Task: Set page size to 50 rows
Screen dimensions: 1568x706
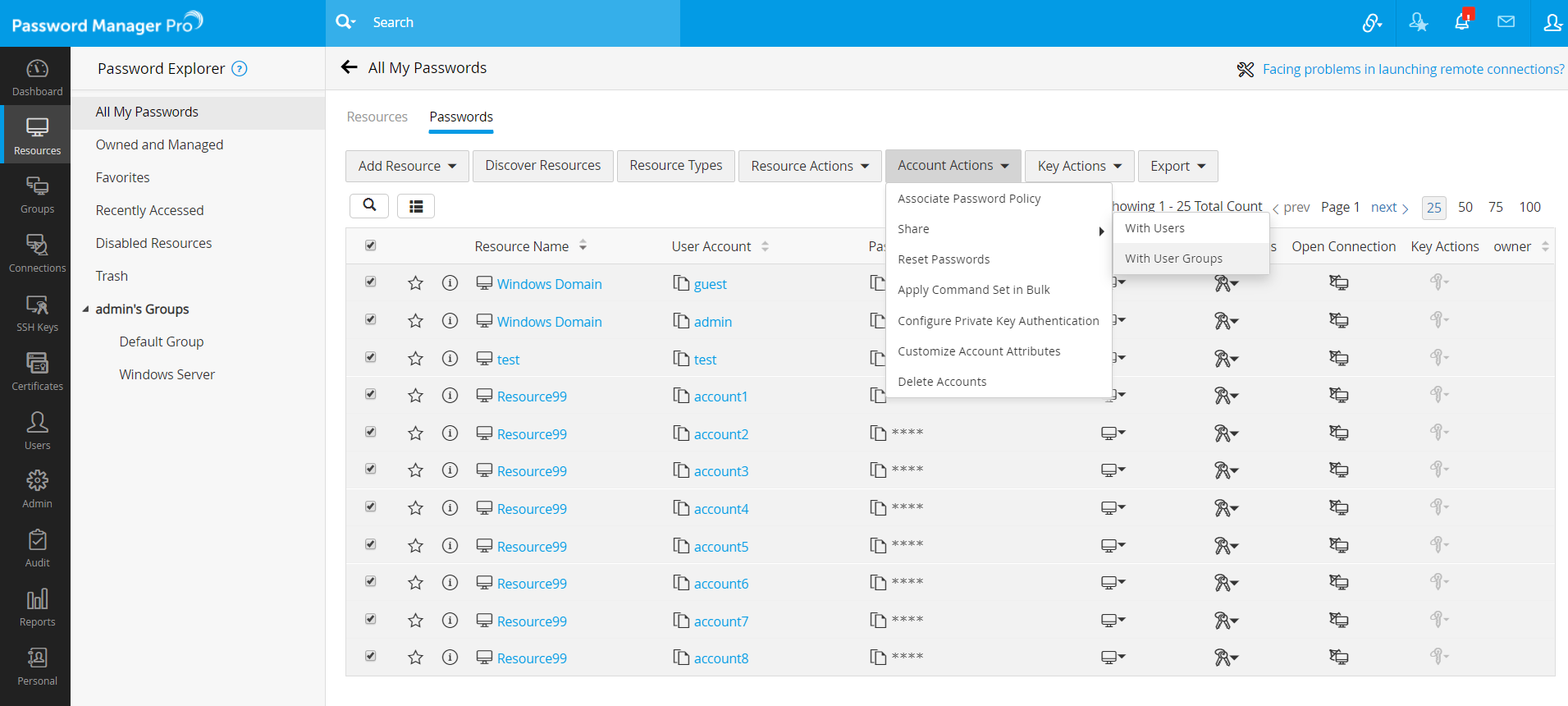Action: point(1465,207)
